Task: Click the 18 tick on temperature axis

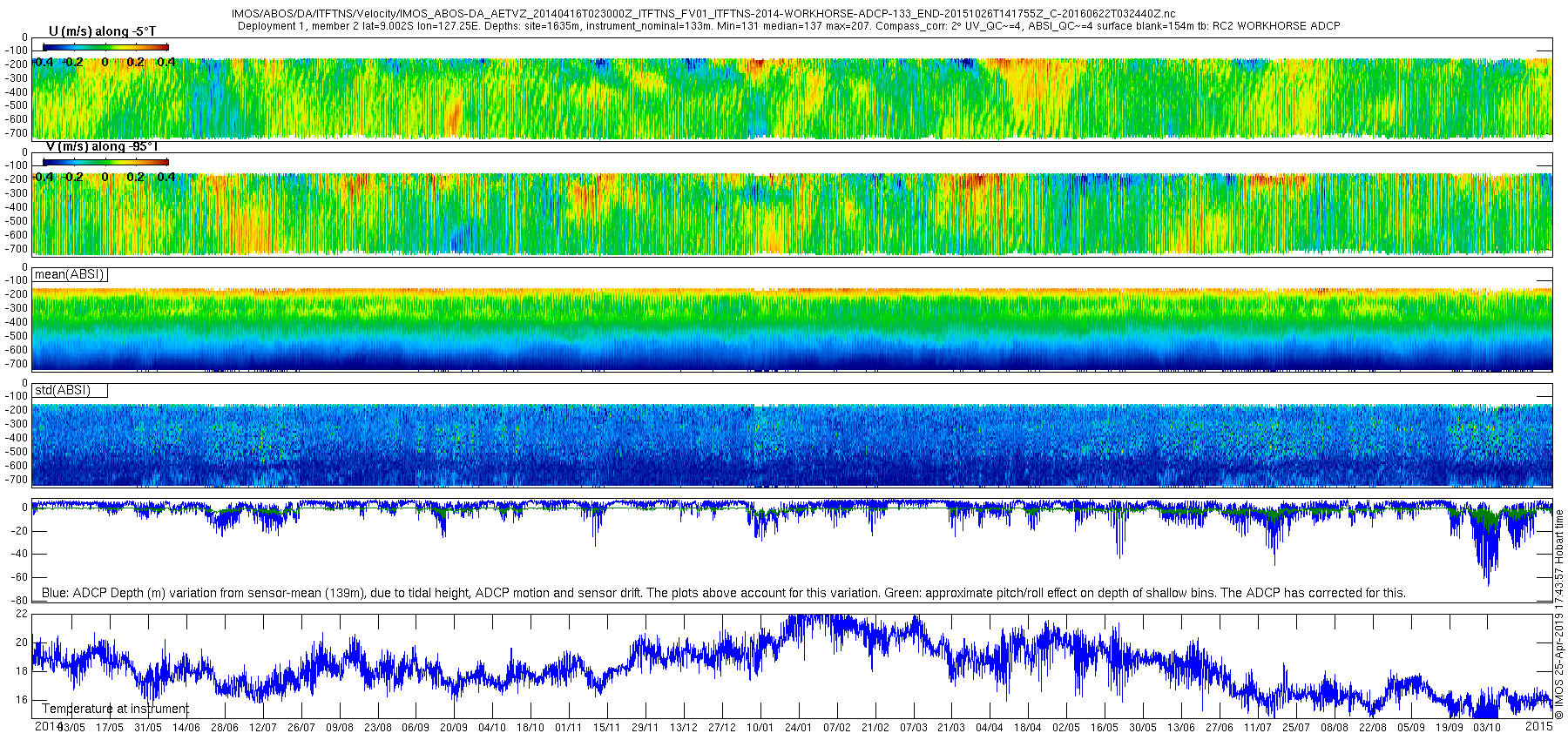Action: [x=22, y=671]
